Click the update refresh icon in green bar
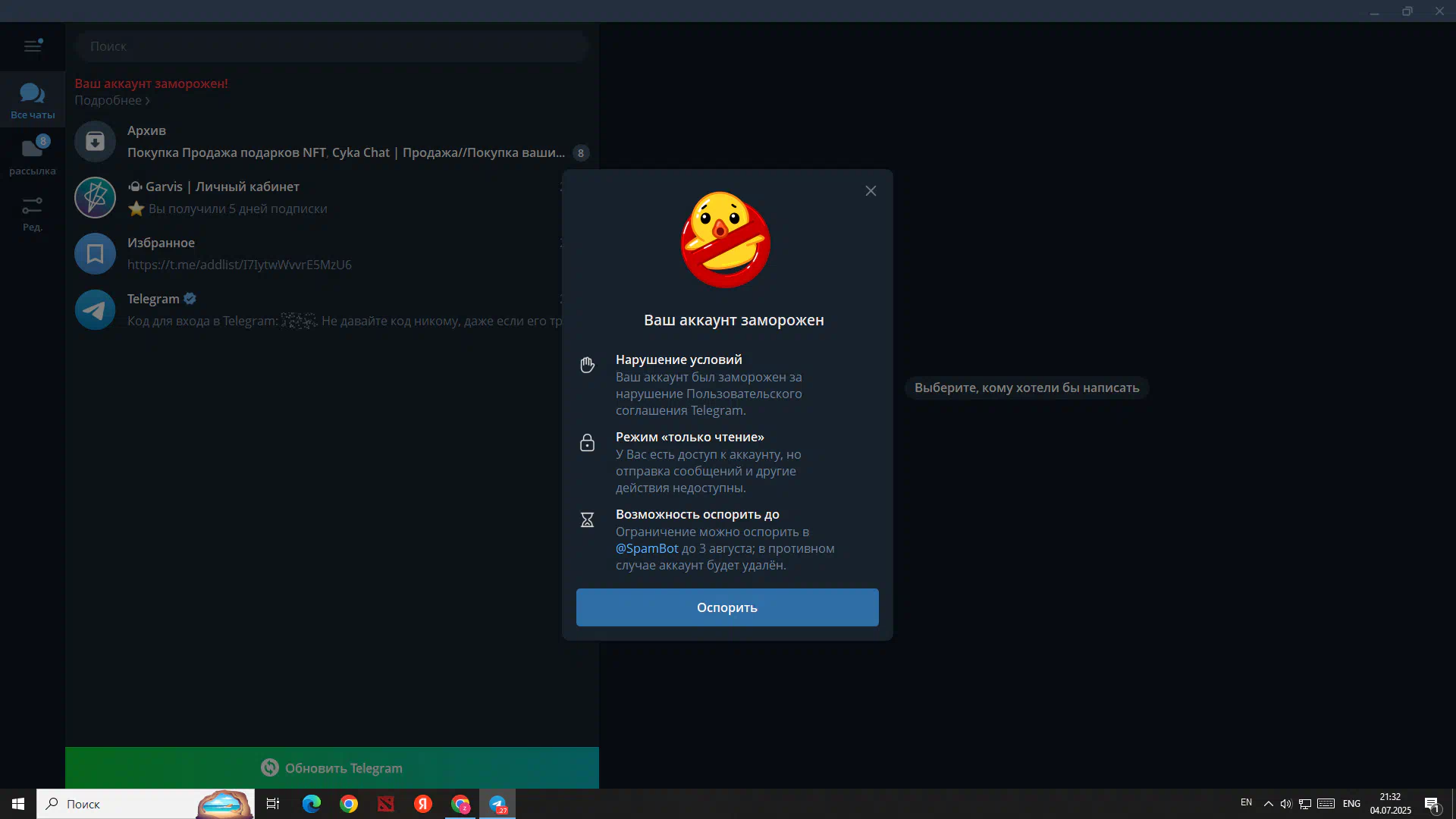 [269, 767]
